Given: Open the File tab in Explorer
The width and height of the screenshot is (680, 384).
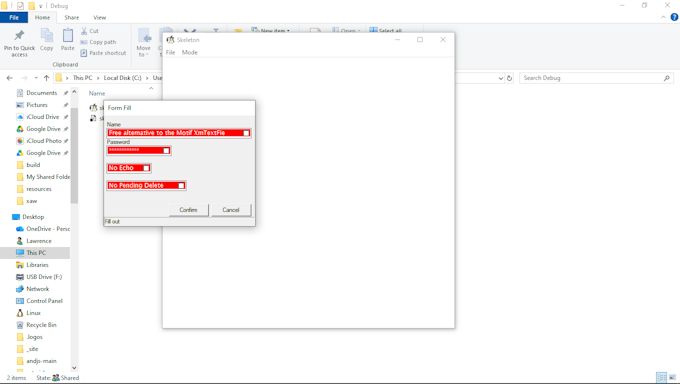Looking at the screenshot, I should point(14,18).
